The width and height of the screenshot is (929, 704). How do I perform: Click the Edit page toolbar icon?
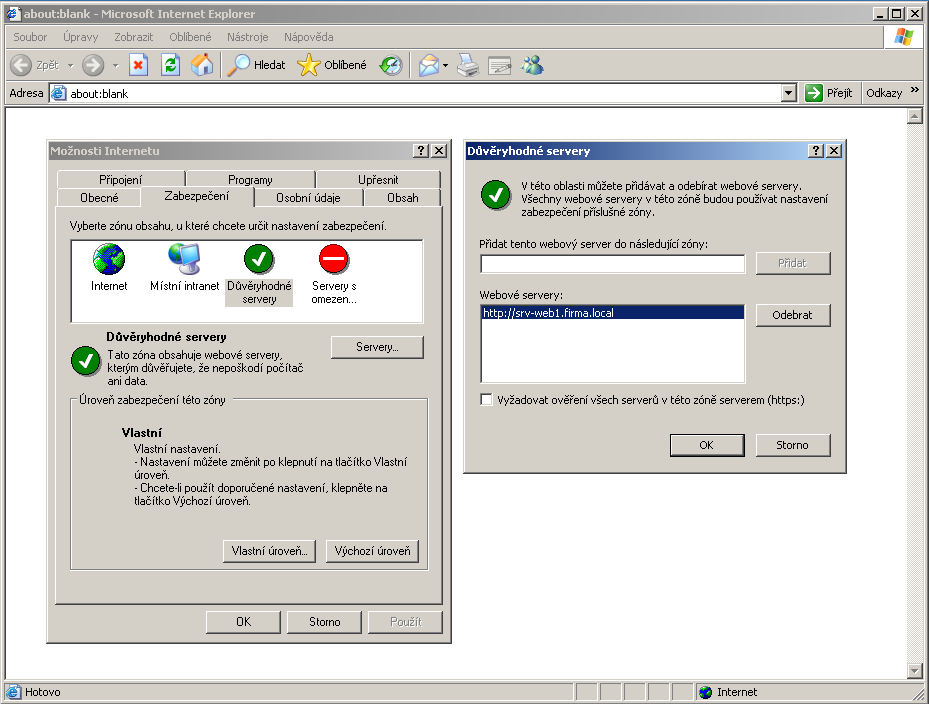tap(499, 65)
